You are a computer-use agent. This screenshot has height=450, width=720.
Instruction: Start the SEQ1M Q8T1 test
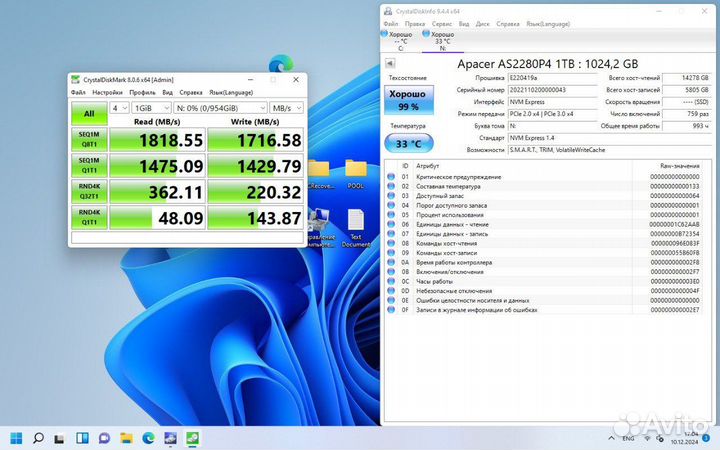(89, 139)
